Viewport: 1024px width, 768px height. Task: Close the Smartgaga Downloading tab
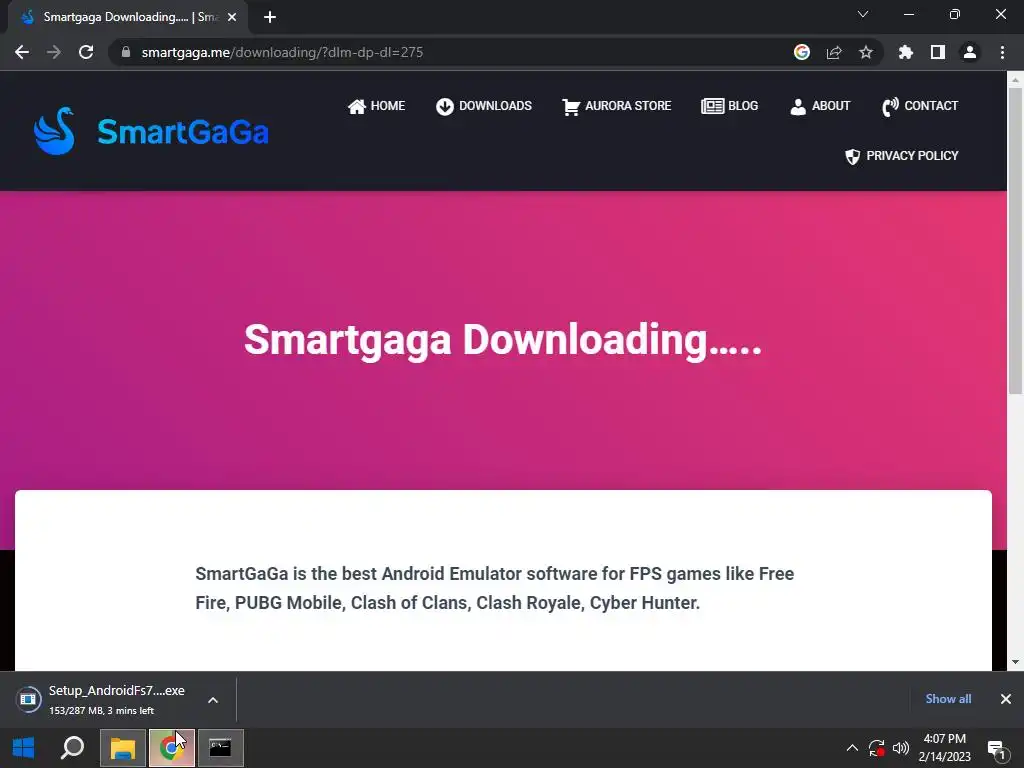(x=232, y=18)
